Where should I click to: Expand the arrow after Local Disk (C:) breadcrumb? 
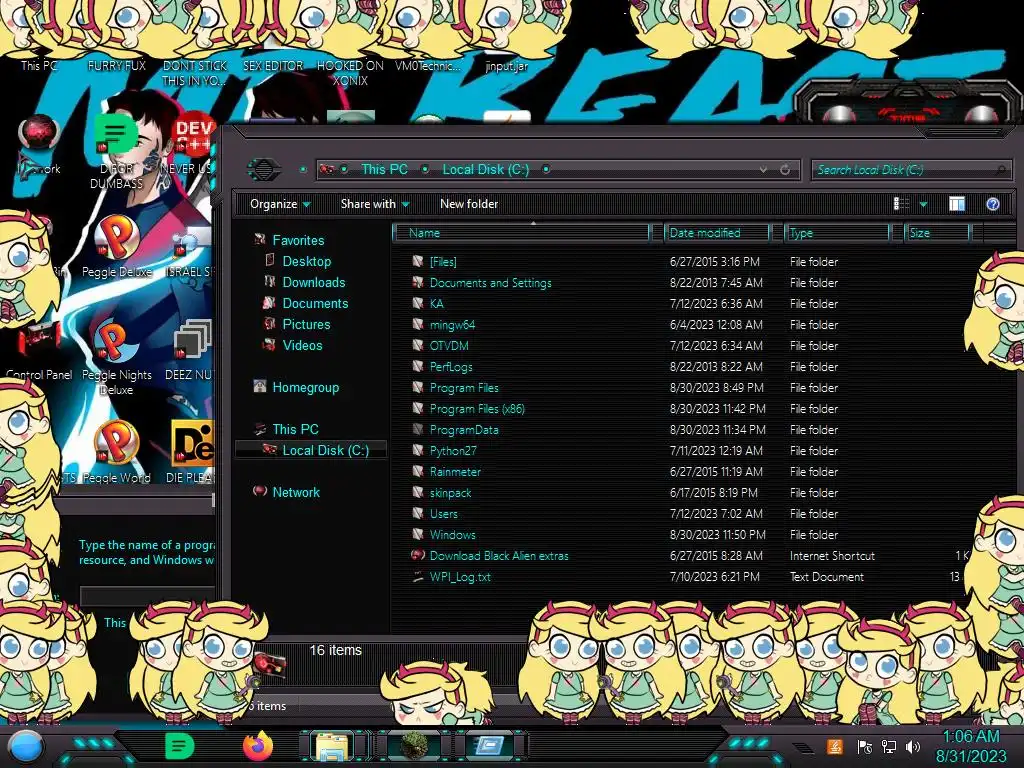[x=546, y=170]
